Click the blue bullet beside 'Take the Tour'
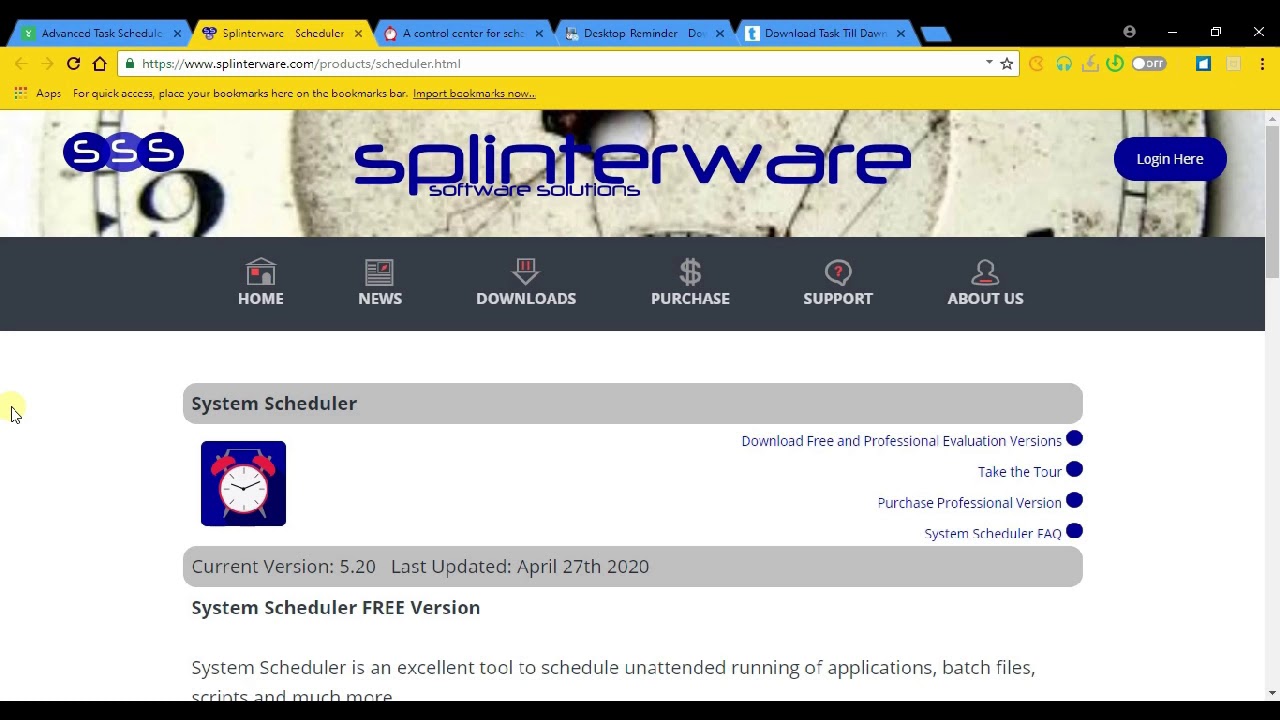 click(x=1074, y=469)
